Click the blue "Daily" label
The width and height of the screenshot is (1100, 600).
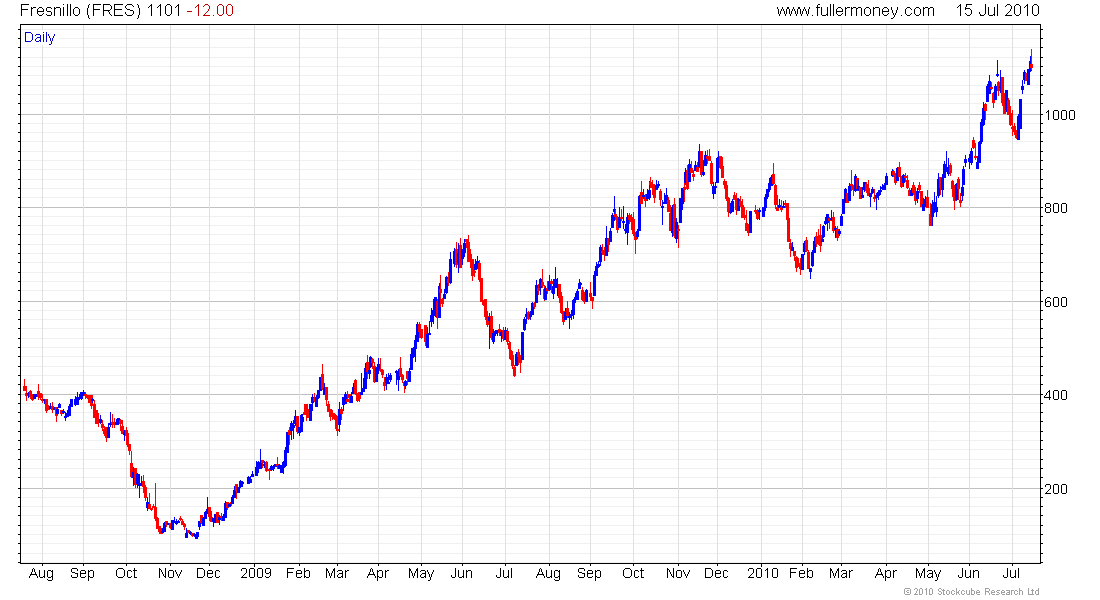click(39, 38)
